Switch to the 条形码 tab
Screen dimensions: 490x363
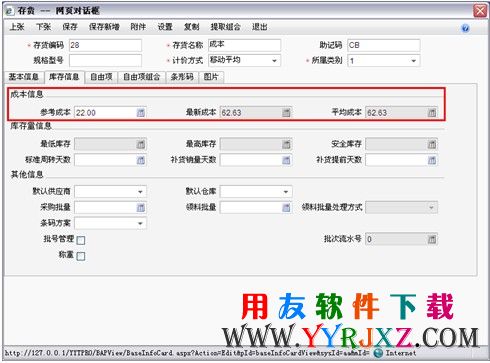[x=182, y=77]
